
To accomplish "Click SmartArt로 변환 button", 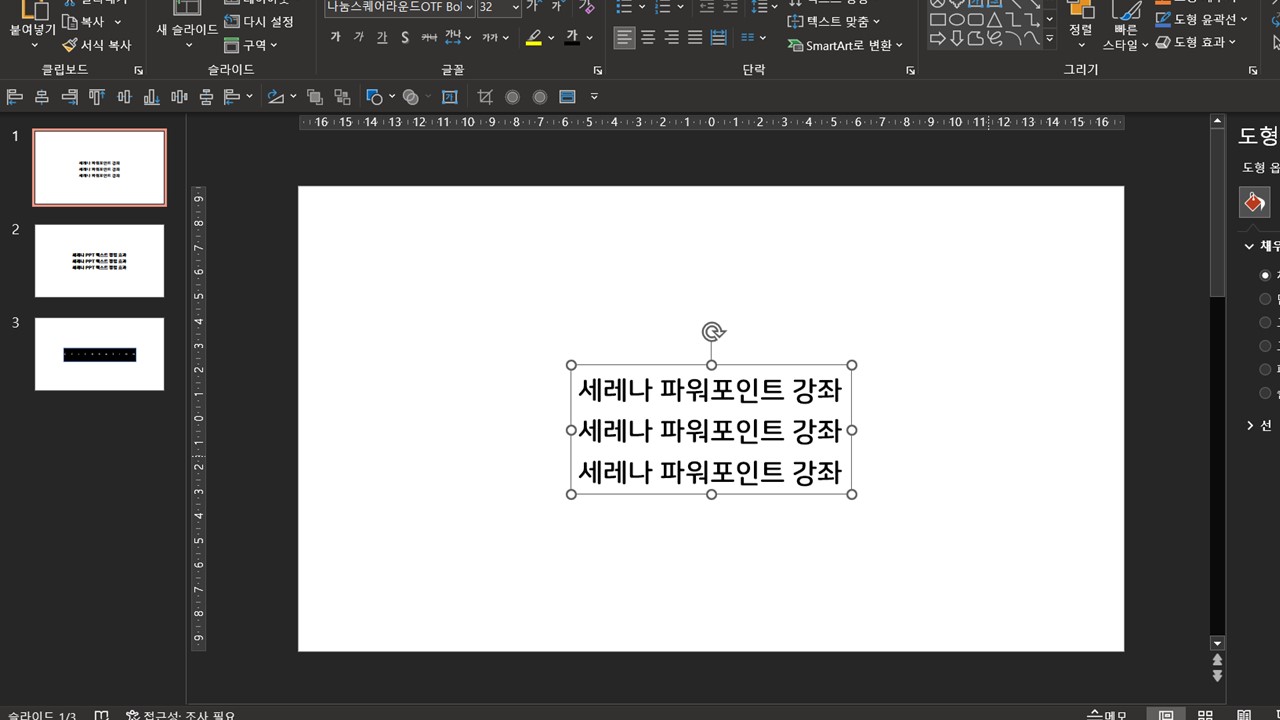I will (845, 45).
